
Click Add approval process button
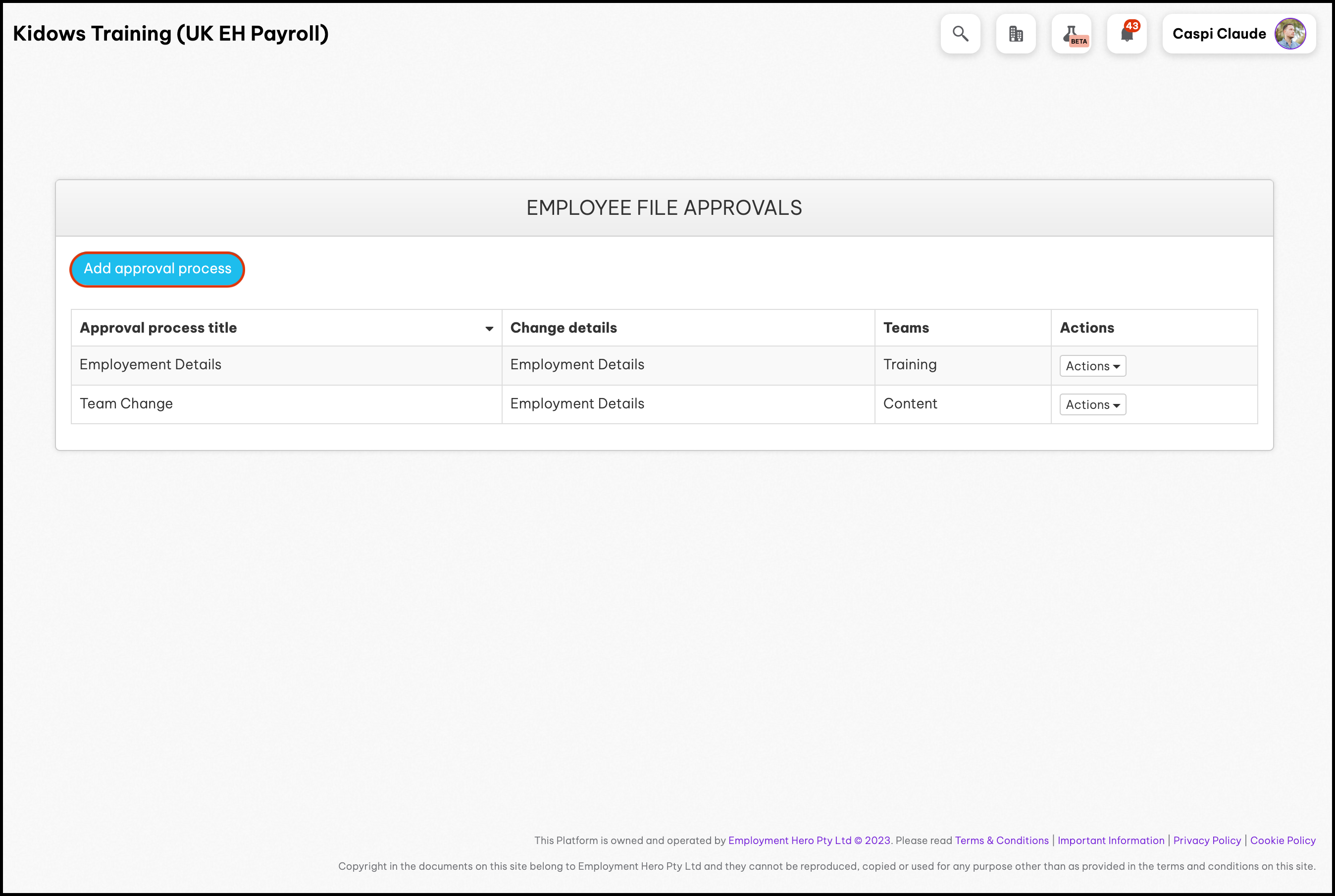(157, 269)
